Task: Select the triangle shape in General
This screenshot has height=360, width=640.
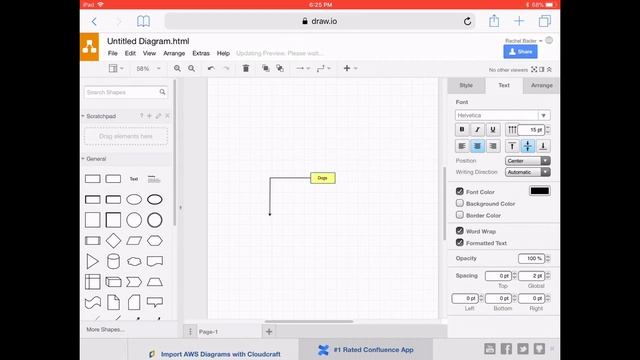Action: click(x=92, y=261)
